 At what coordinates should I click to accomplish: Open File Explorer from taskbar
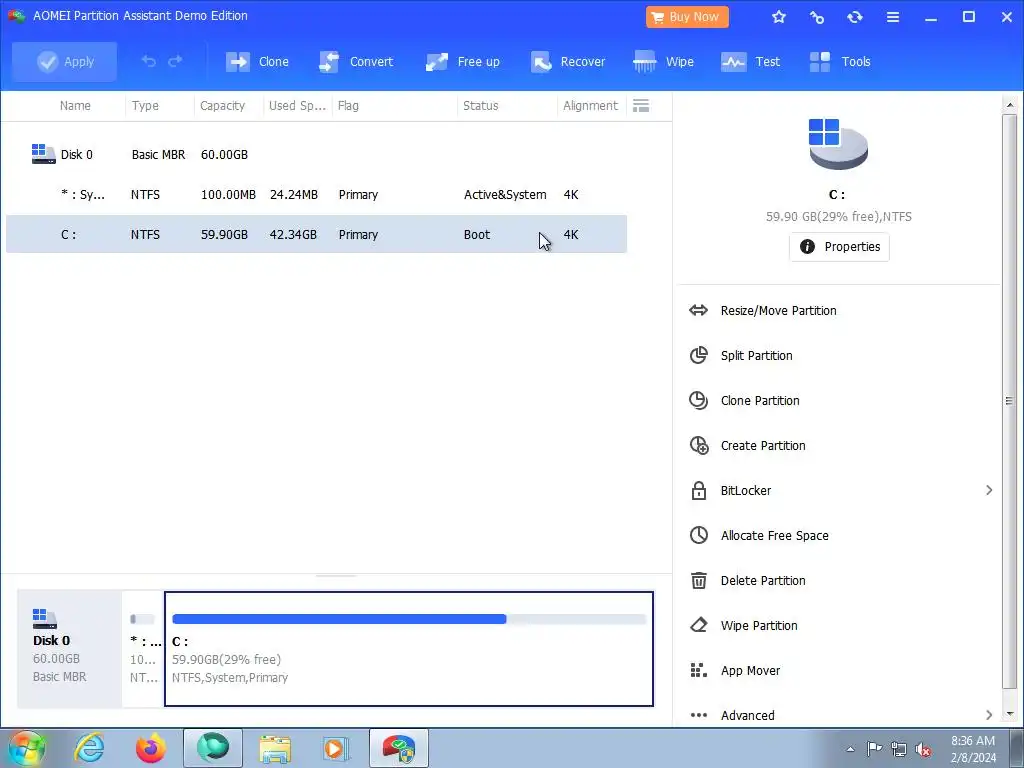(x=275, y=748)
